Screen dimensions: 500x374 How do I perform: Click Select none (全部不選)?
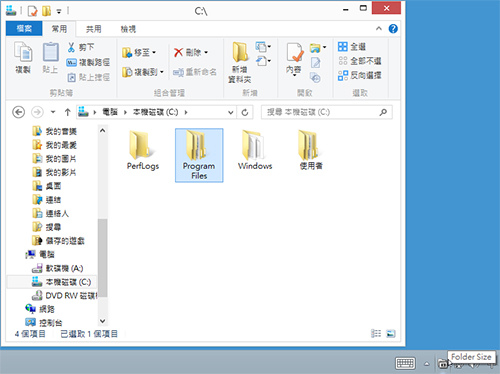pyautogui.click(x=360, y=61)
